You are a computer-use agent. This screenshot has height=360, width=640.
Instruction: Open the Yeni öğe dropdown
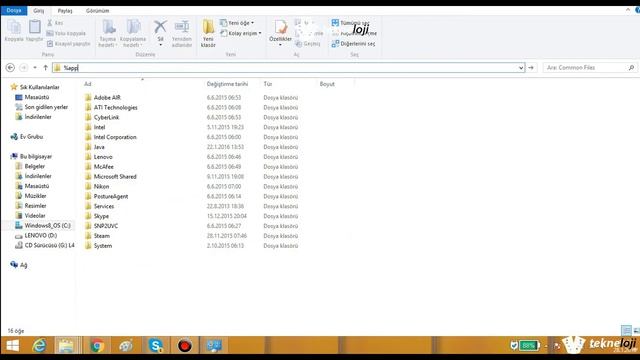(x=237, y=23)
